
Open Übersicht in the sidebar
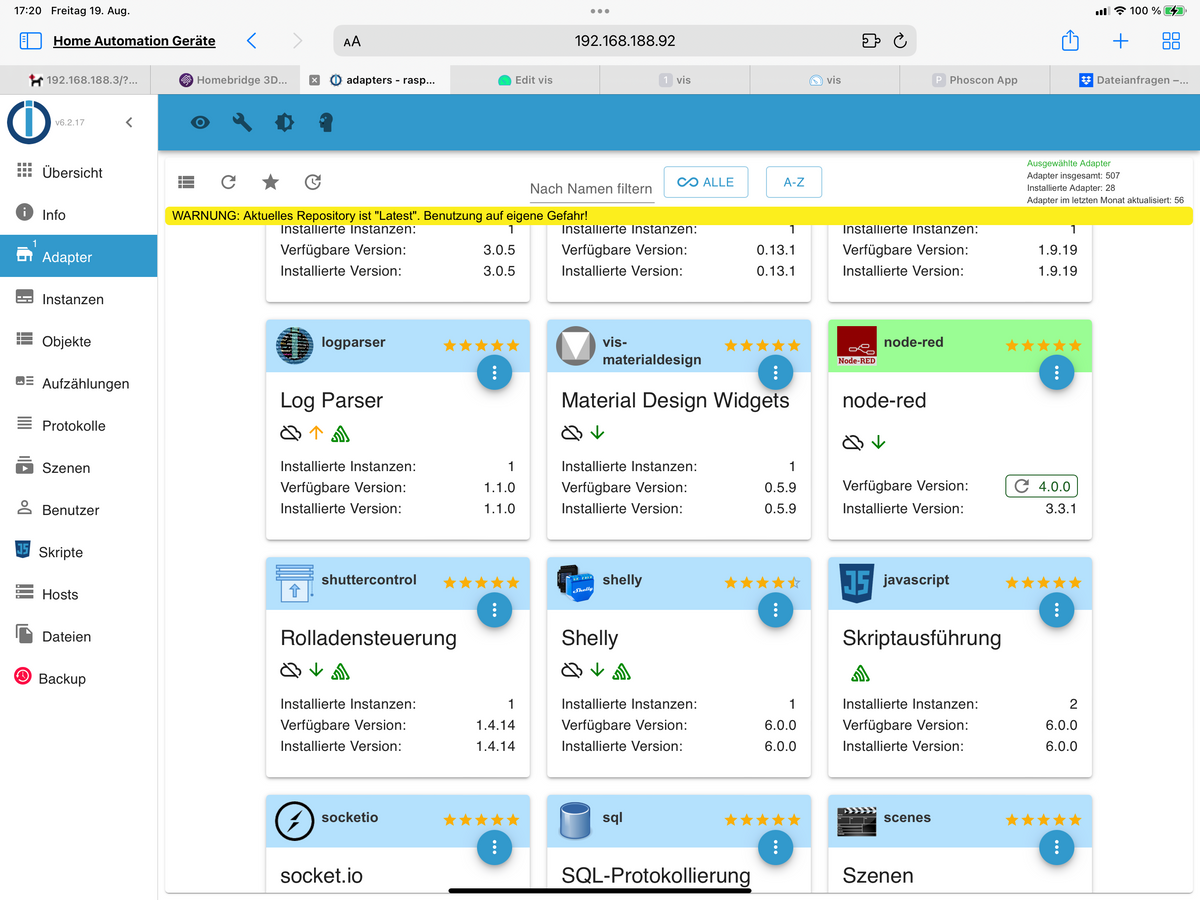(x=78, y=172)
